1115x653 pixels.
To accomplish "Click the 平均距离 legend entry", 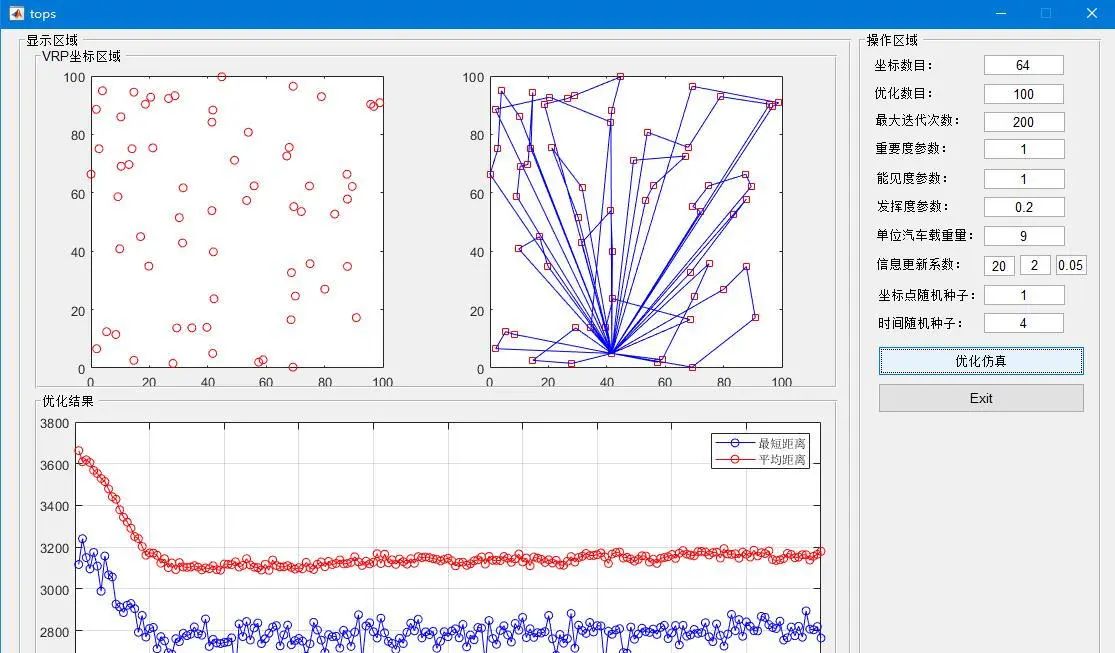I will (x=761, y=460).
